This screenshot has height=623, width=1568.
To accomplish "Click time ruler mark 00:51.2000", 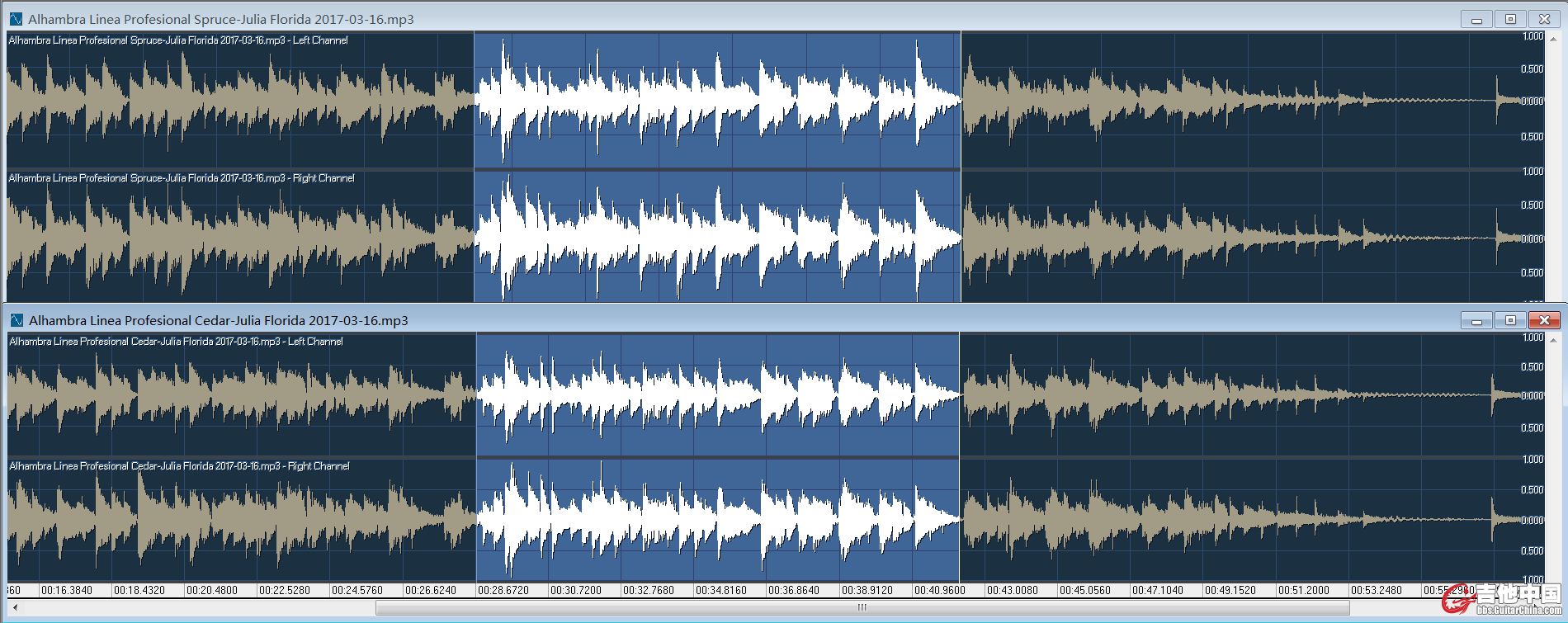I will point(1304,591).
